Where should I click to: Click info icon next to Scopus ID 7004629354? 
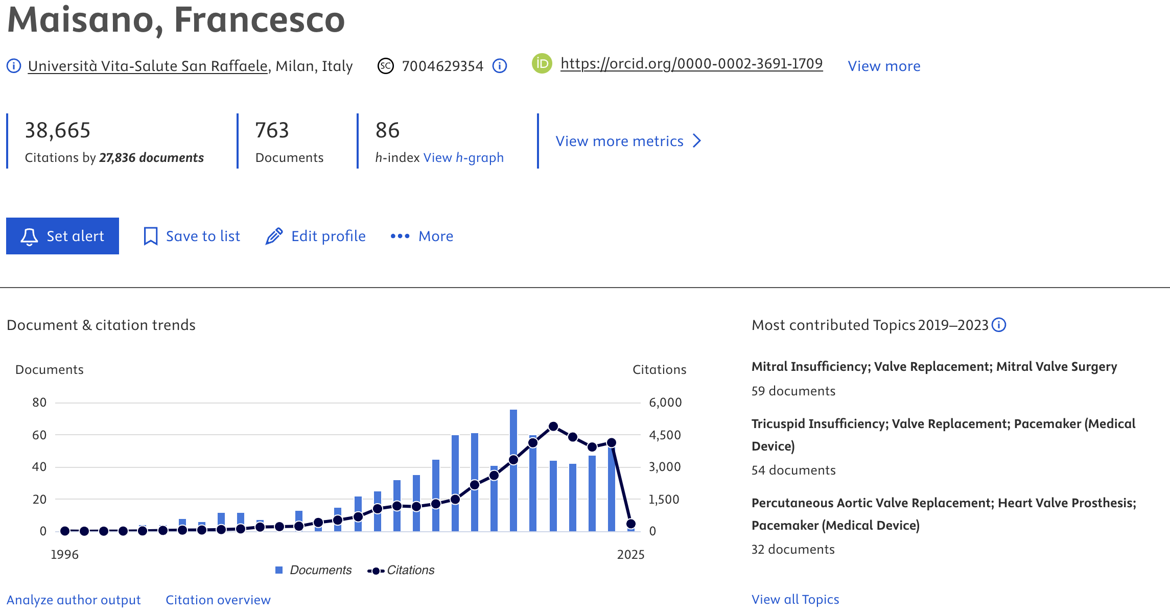tap(499, 66)
